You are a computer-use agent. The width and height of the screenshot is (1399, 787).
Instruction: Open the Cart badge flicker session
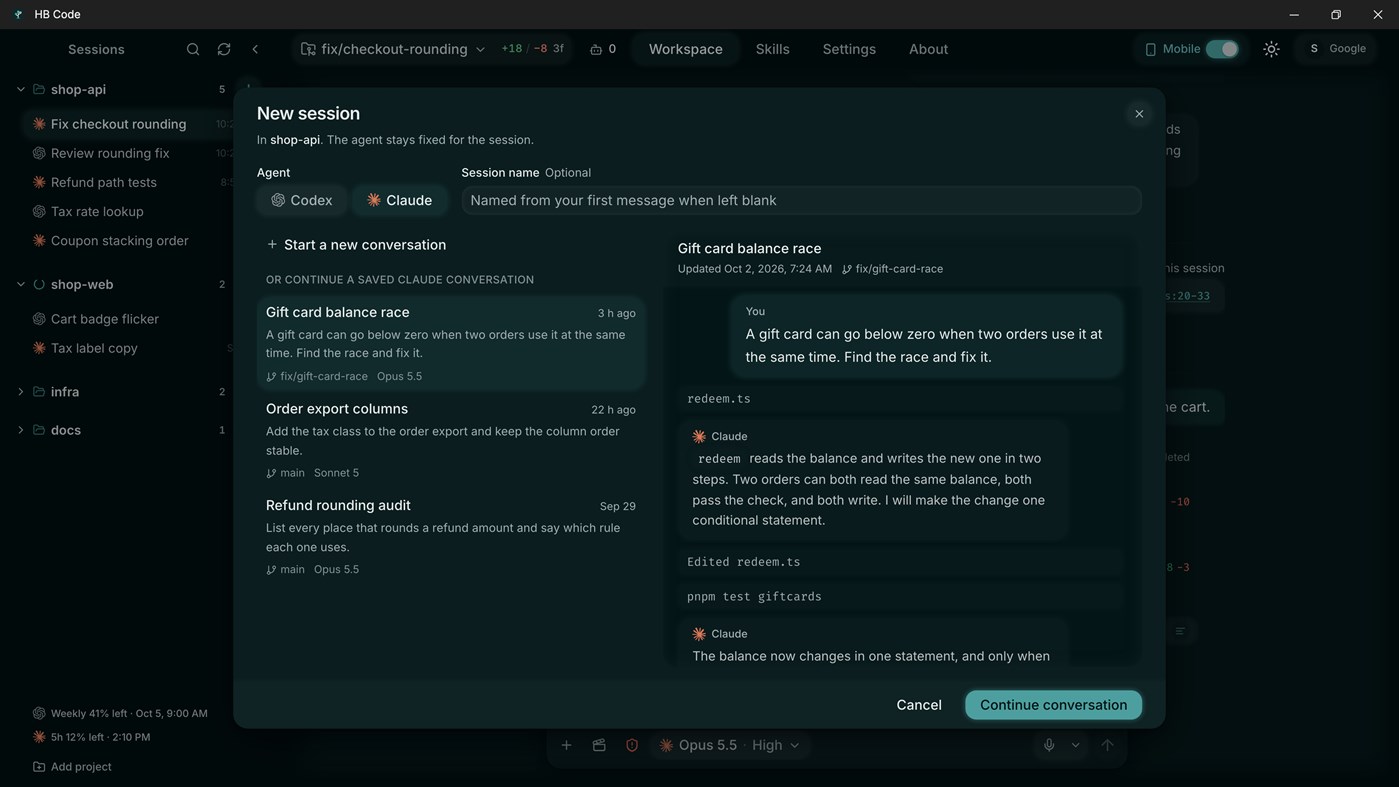[x=126, y=319]
